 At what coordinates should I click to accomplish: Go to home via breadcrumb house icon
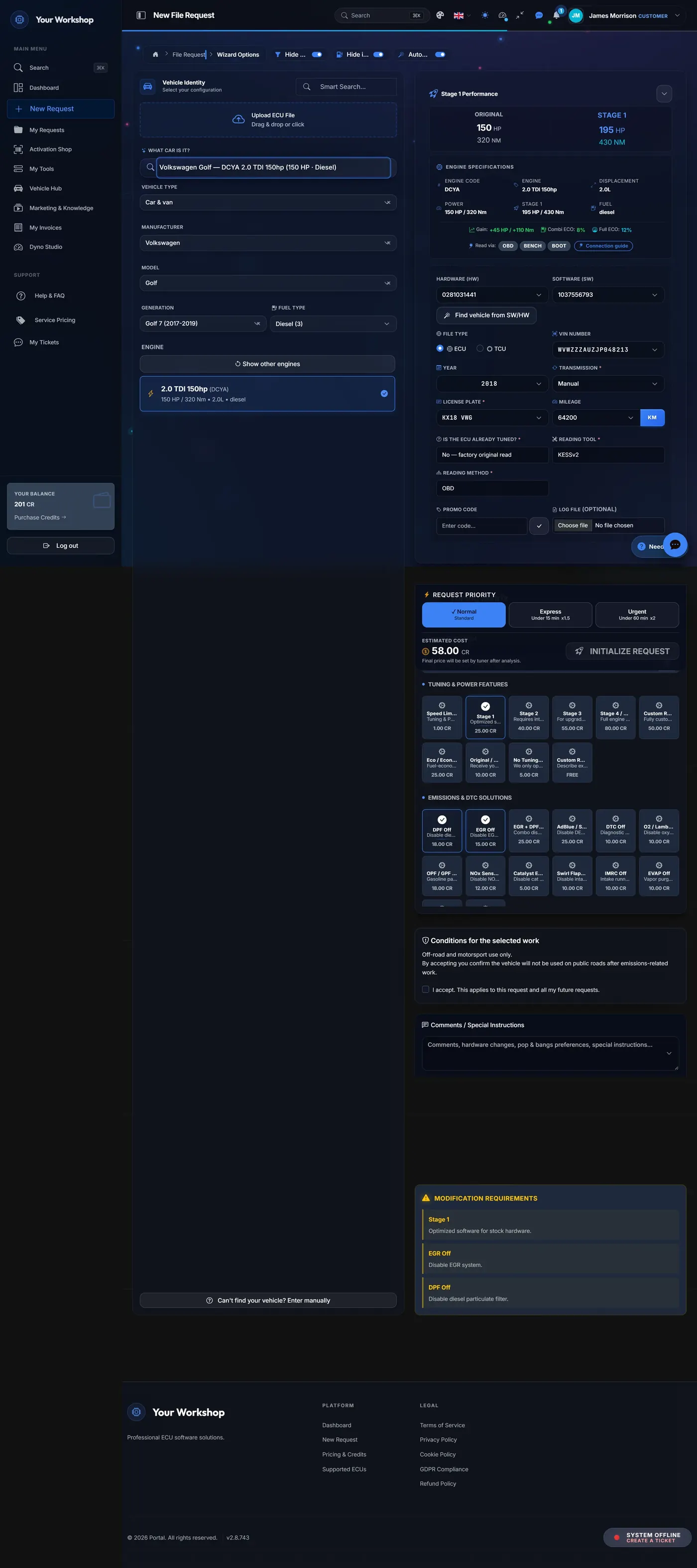(x=155, y=55)
